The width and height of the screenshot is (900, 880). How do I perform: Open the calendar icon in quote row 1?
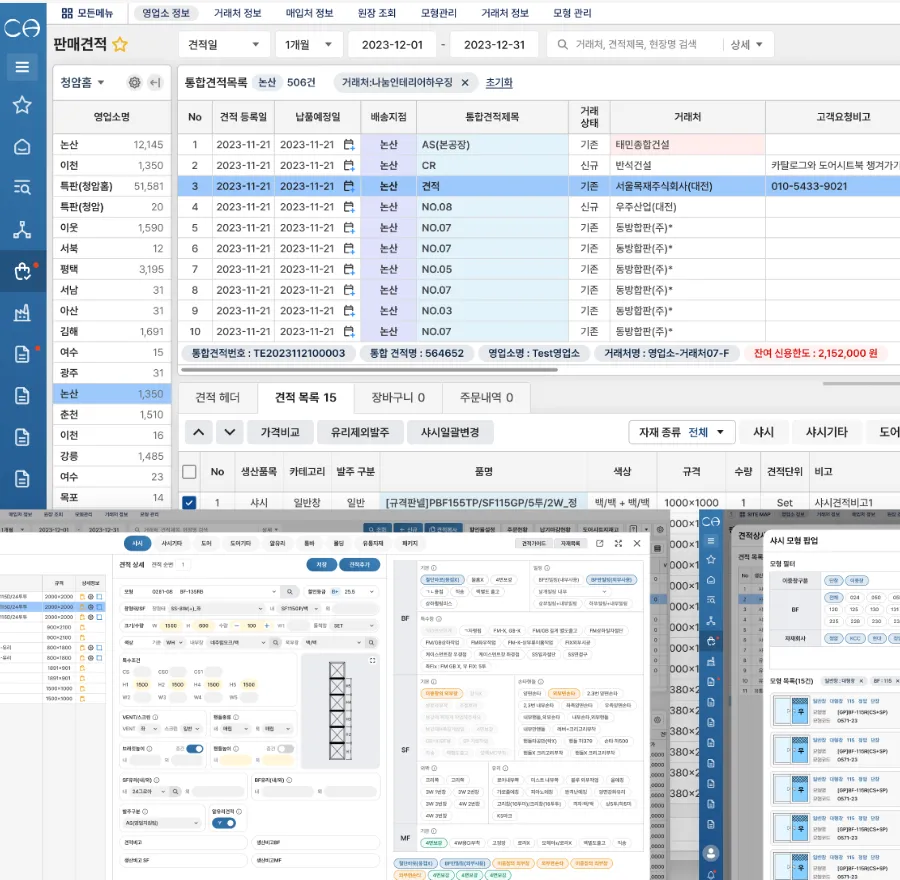(348, 145)
